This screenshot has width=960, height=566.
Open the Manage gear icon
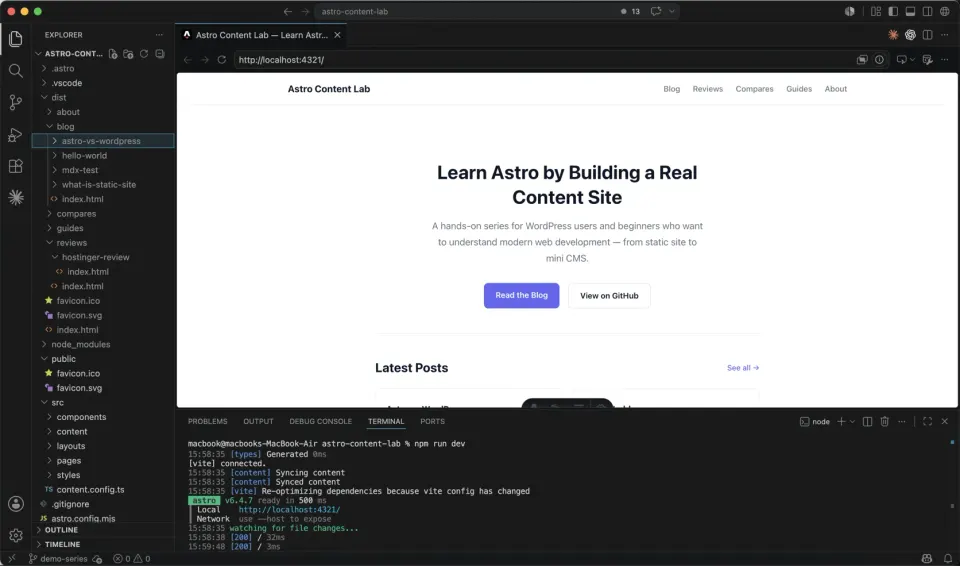(x=16, y=535)
